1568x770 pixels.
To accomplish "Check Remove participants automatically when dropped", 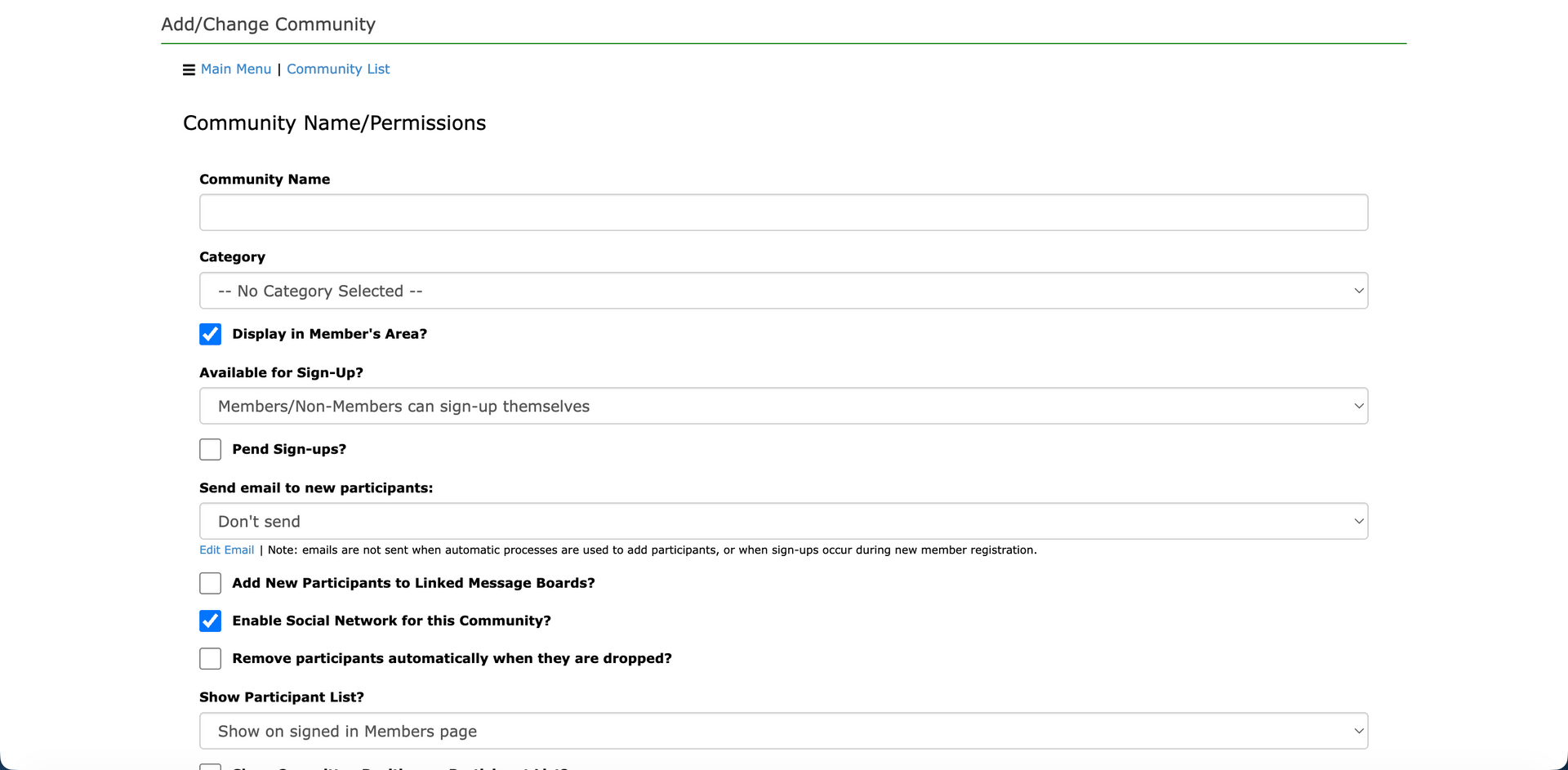I will 210,658.
